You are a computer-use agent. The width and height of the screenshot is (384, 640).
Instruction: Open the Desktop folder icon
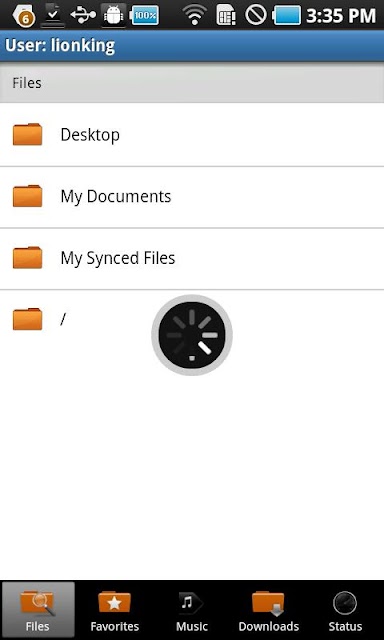(27, 134)
